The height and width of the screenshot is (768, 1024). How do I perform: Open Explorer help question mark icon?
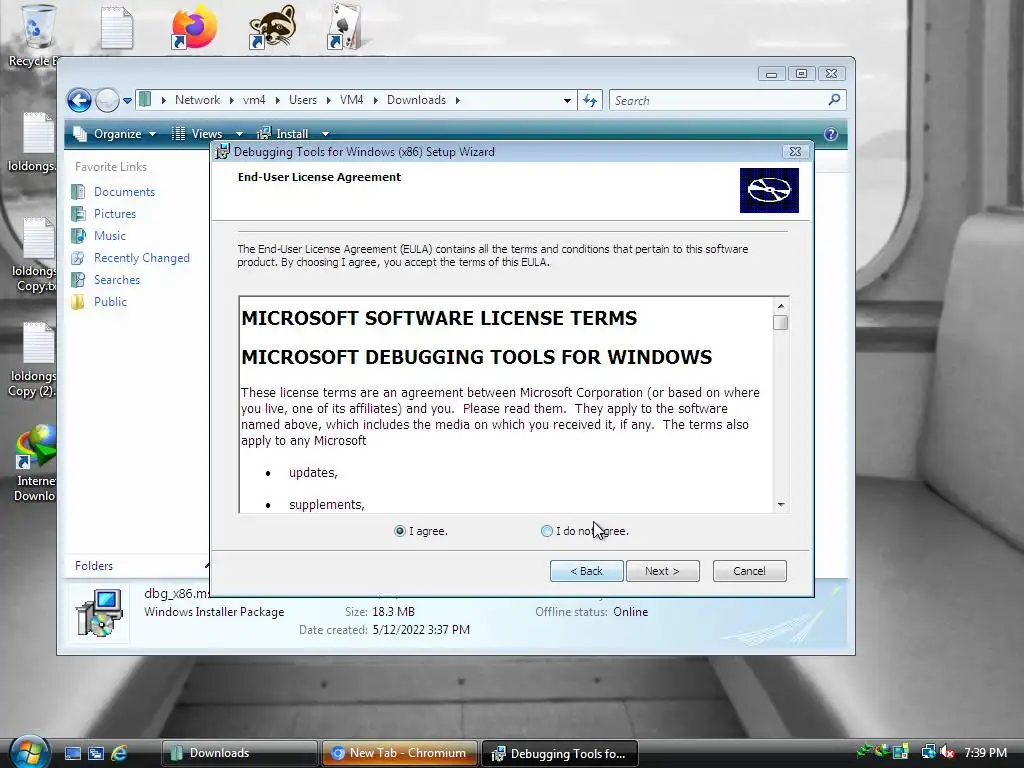point(831,134)
